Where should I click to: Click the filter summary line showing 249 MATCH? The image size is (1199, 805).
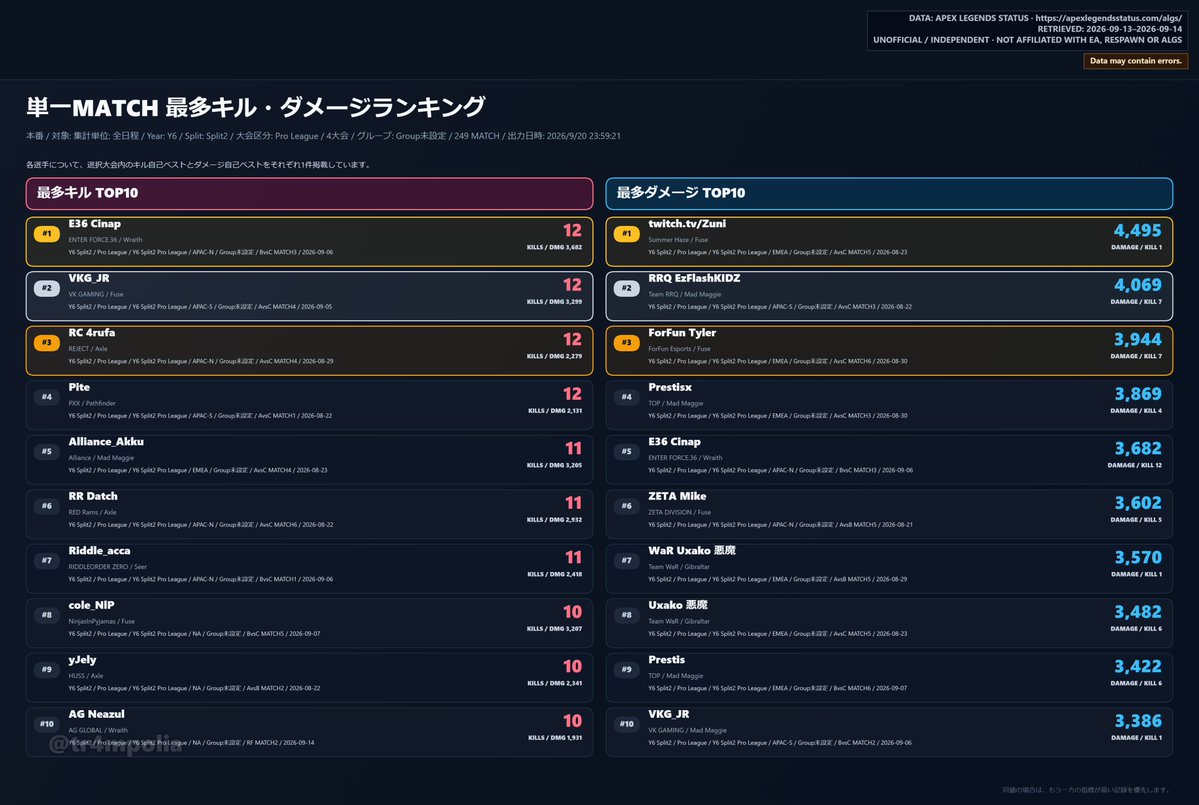323,136
